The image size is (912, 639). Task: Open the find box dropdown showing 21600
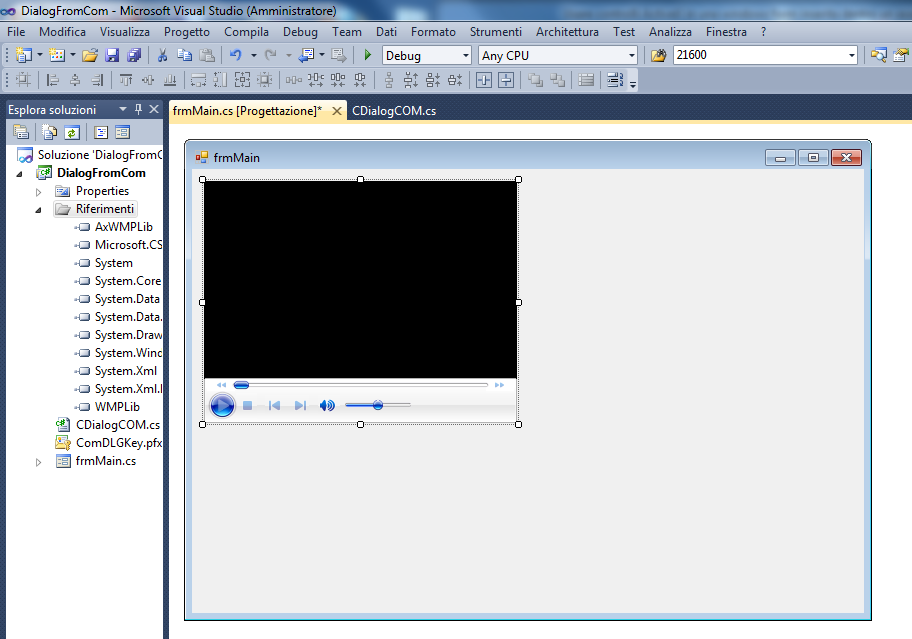click(852, 55)
